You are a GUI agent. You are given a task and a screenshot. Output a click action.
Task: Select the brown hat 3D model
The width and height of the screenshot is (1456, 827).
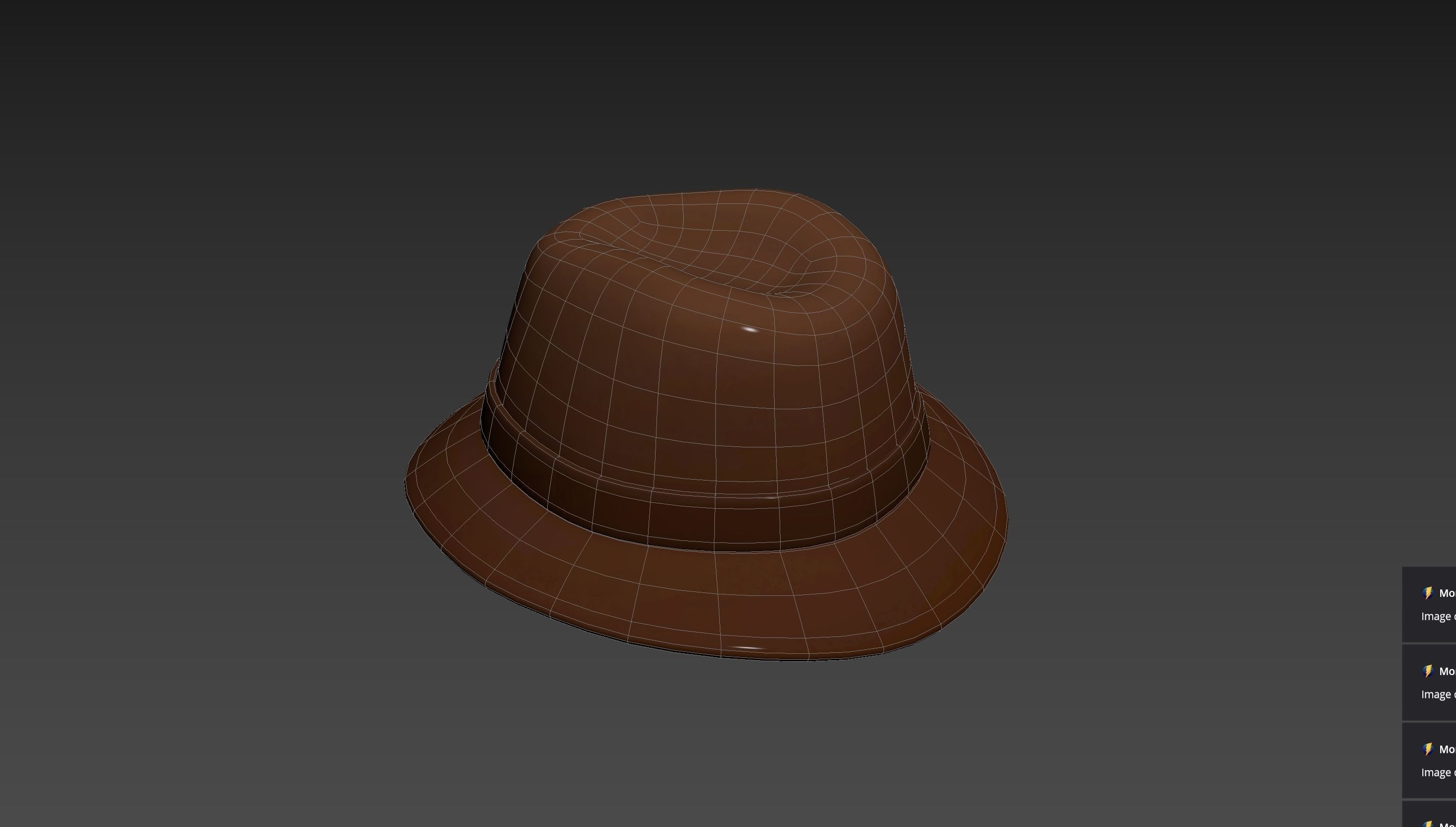point(705,425)
